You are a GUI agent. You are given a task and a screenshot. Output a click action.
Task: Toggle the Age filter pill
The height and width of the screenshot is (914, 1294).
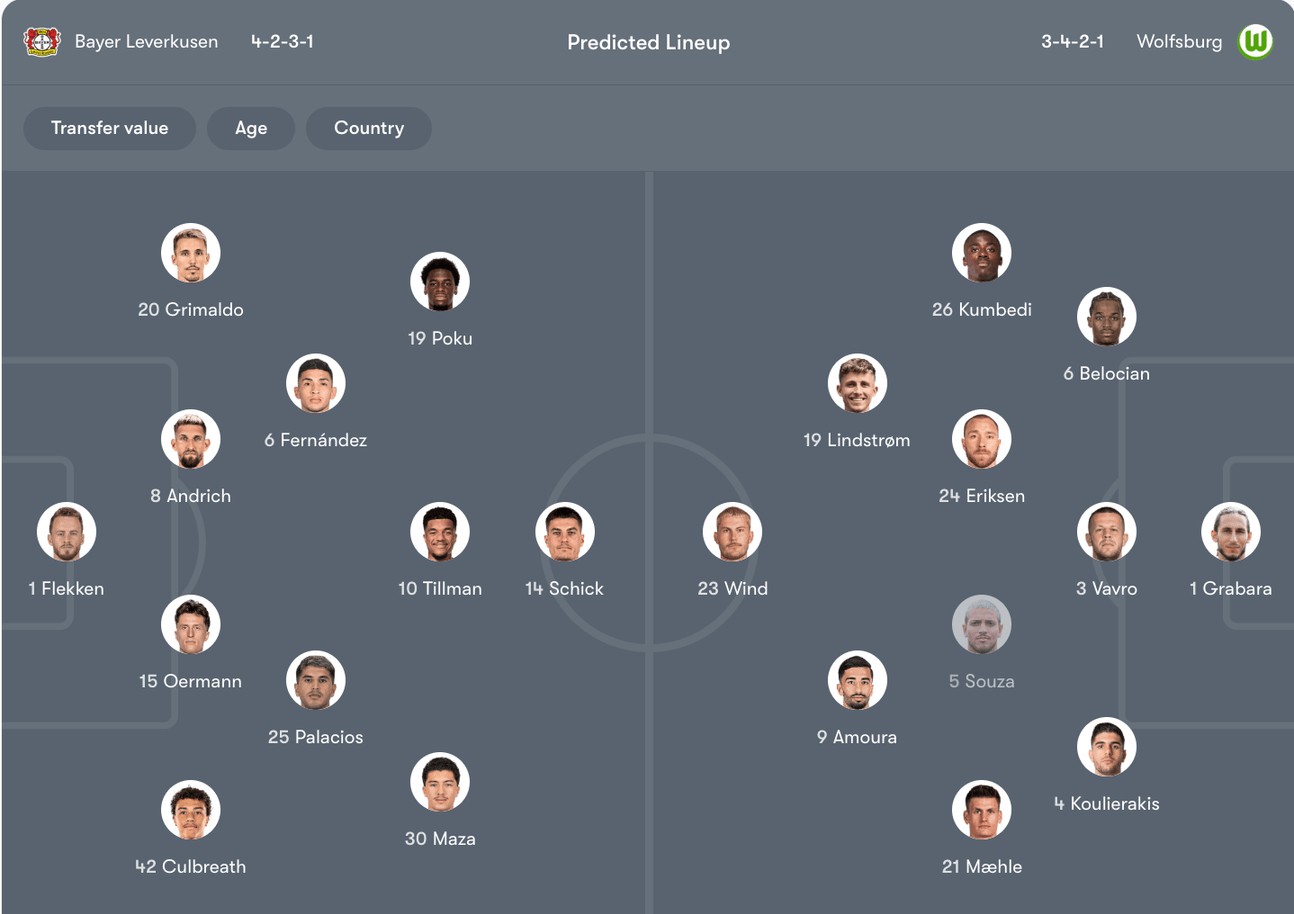point(251,128)
